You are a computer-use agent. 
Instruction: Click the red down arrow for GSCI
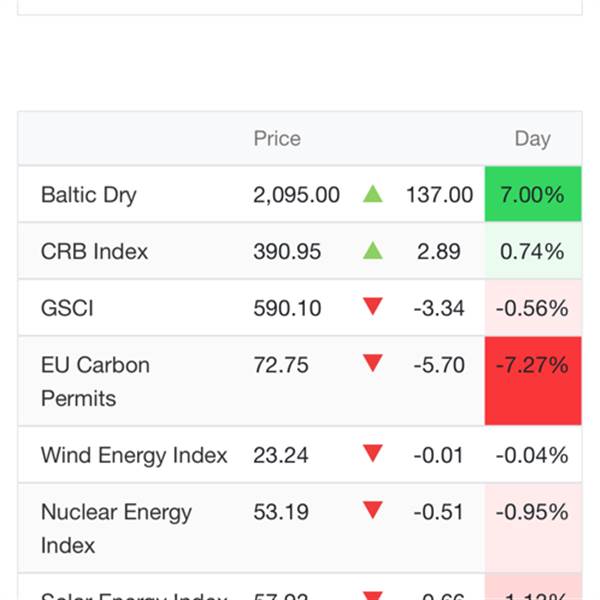point(373,308)
